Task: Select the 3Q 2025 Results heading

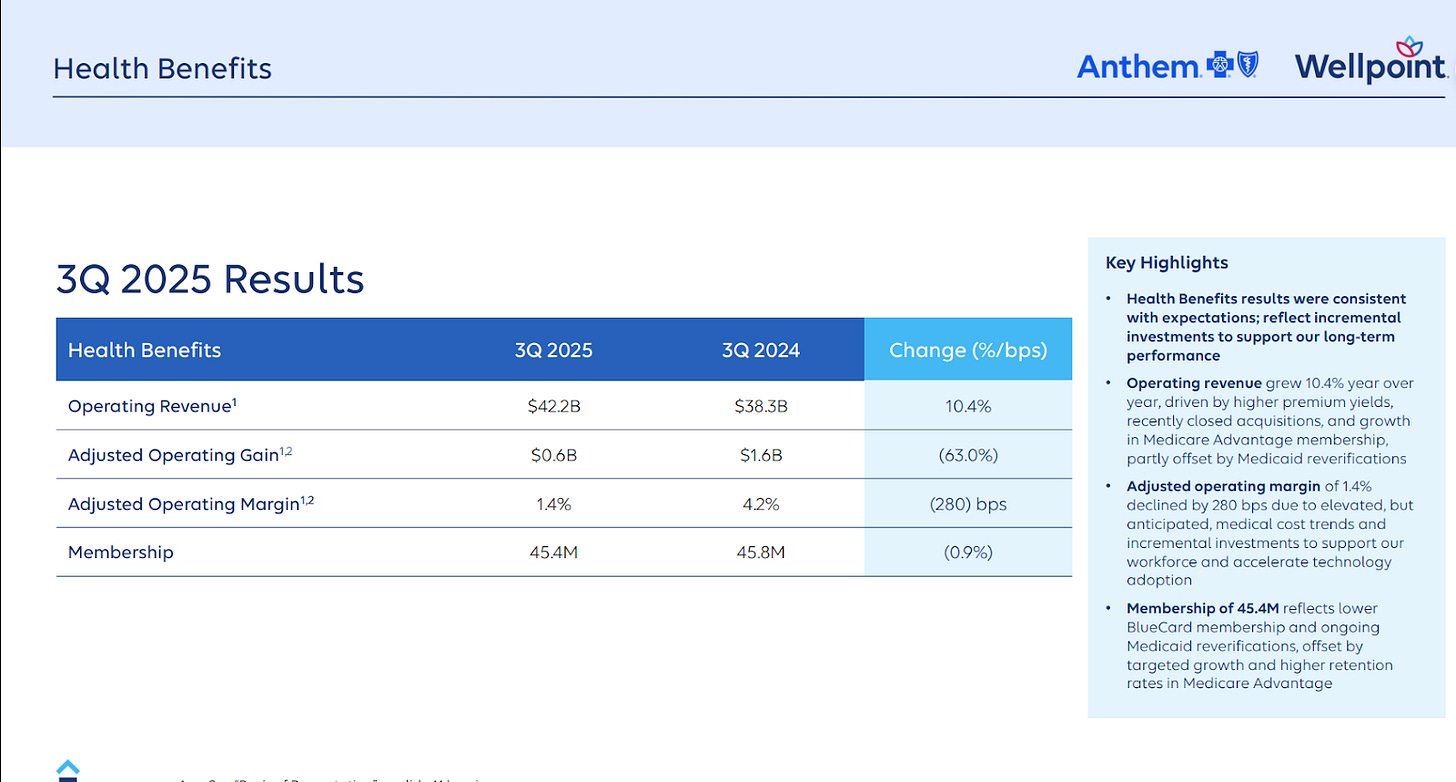Action: pyautogui.click(x=210, y=279)
